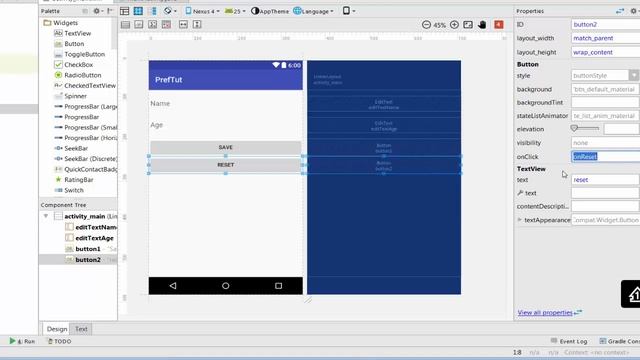The image size is (640, 360).
Task: Click the zoom to fit screen icon
Action: (x=468, y=25)
